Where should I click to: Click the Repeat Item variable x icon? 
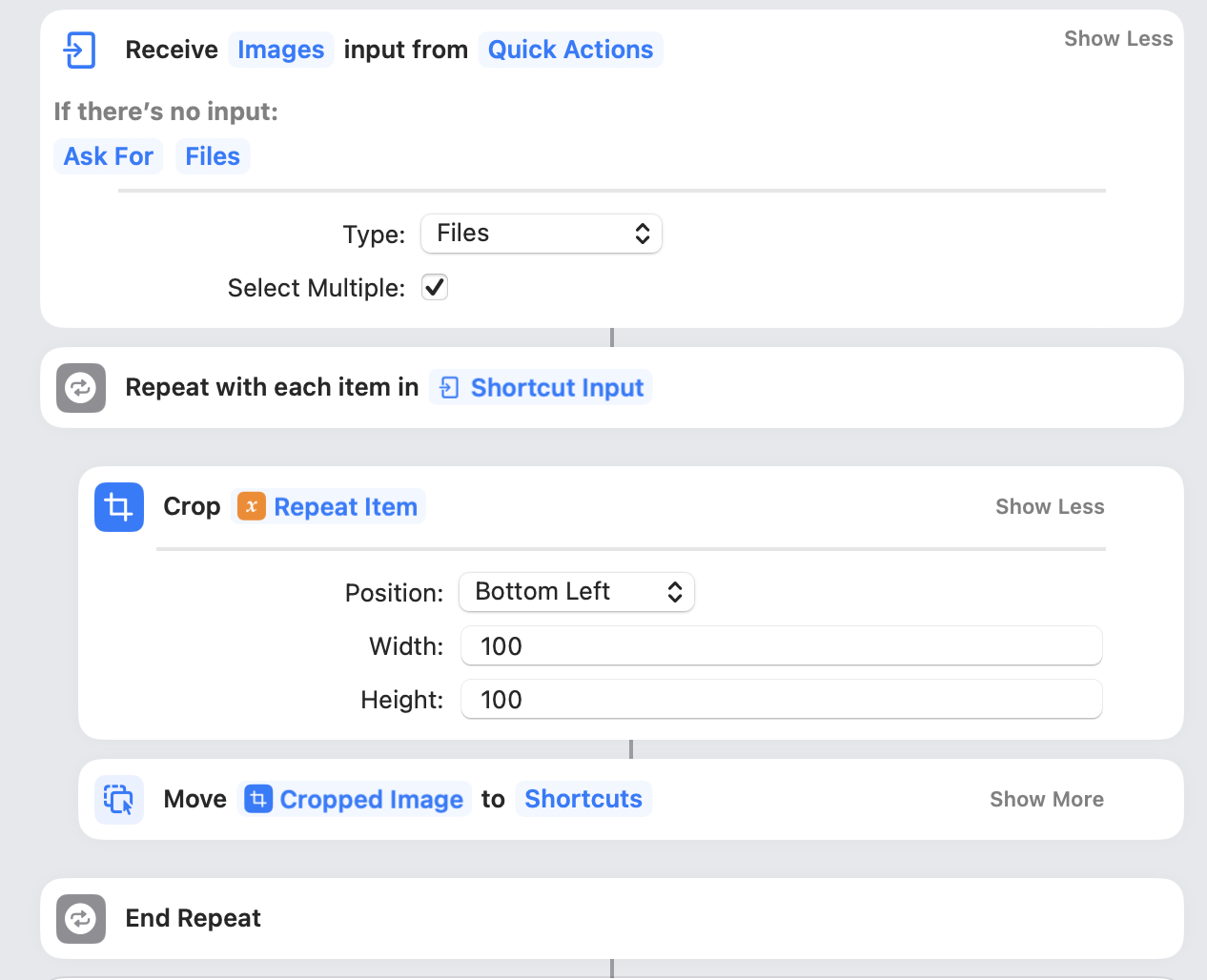click(253, 506)
